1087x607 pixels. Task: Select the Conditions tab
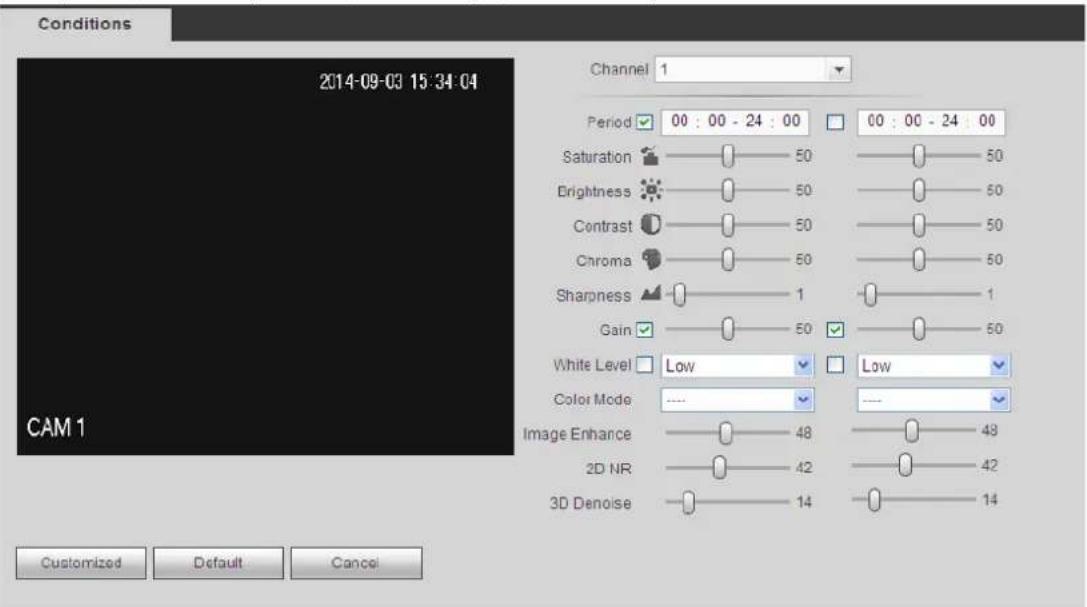coord(85,24)
